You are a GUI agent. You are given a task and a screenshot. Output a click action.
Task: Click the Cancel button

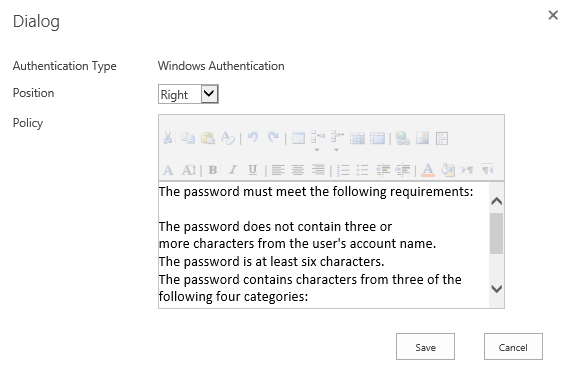point(513,347)
